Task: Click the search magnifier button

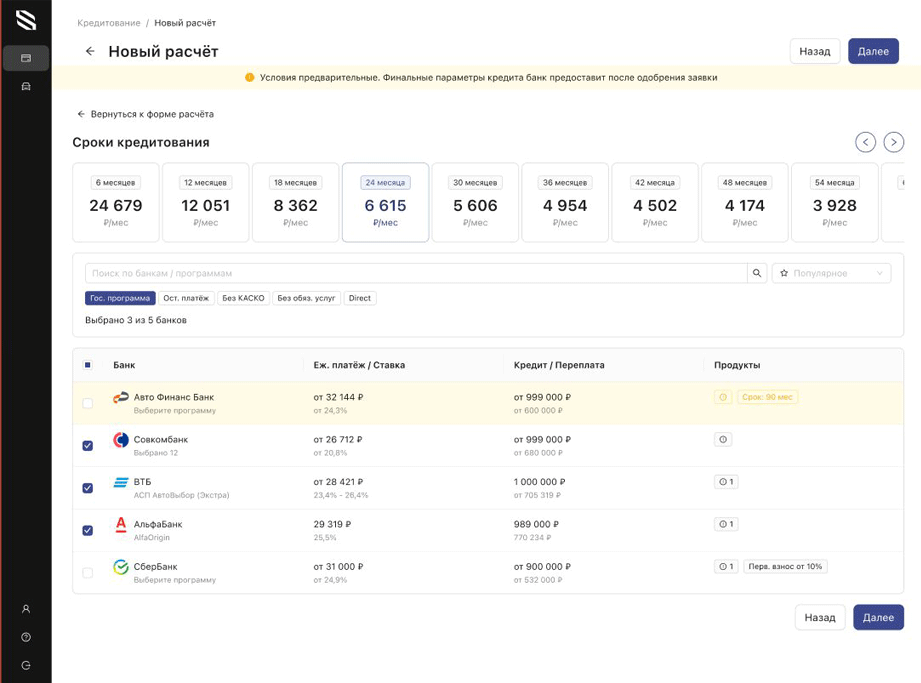Action: pyautogui.click(x=757, y=273)
